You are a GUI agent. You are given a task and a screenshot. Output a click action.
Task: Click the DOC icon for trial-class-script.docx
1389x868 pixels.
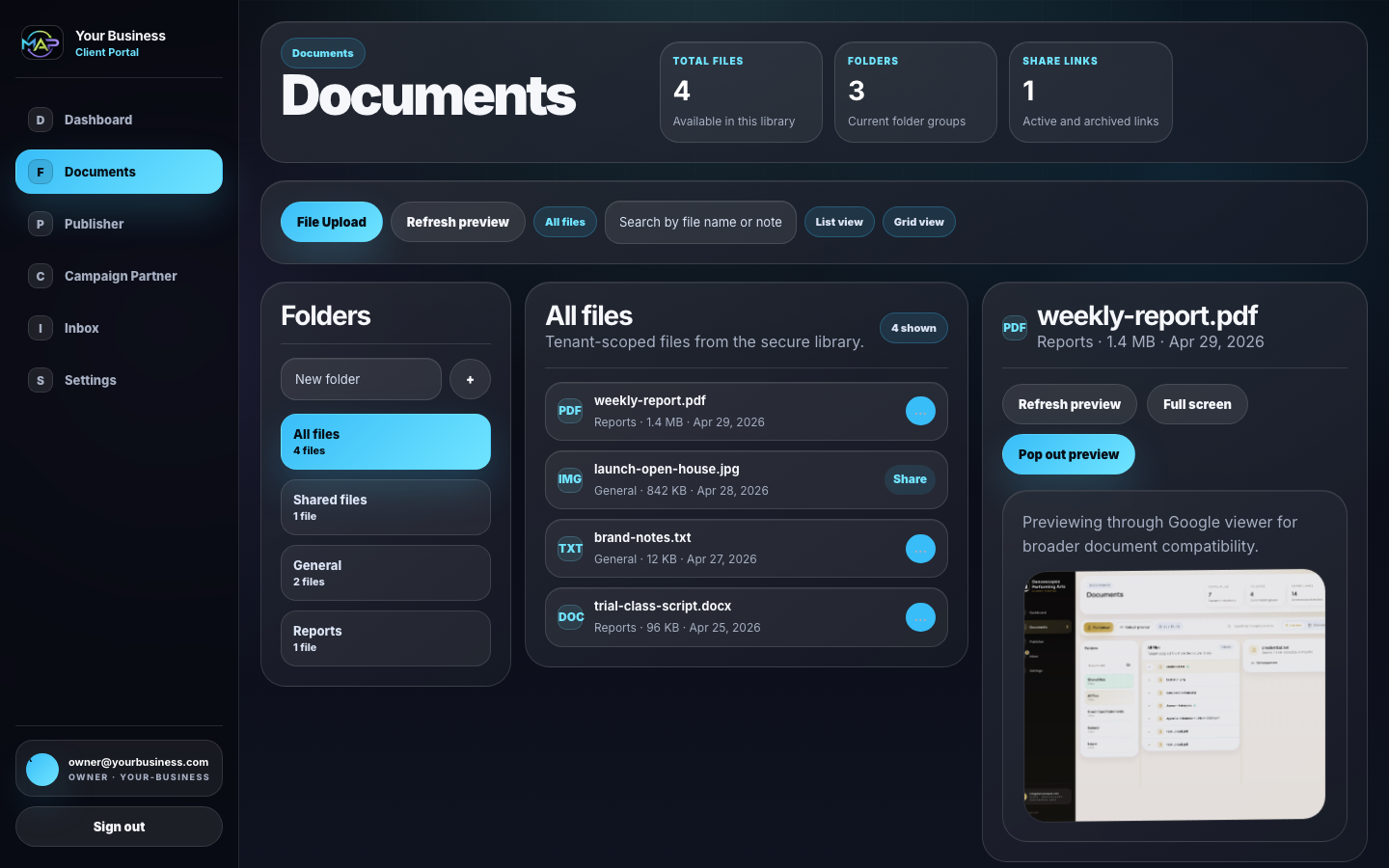571,617
